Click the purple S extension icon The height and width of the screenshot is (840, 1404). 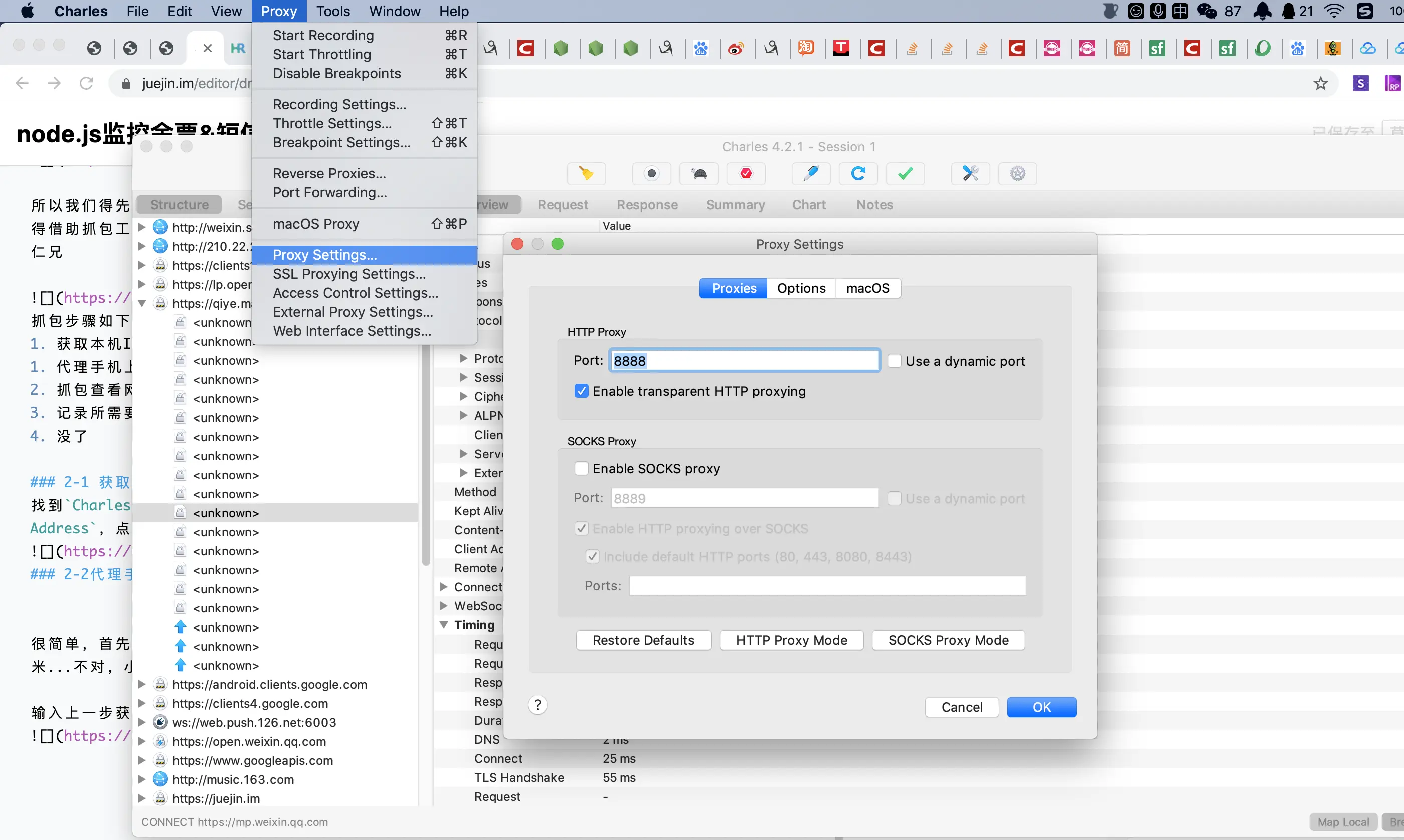click(1360, 83)
